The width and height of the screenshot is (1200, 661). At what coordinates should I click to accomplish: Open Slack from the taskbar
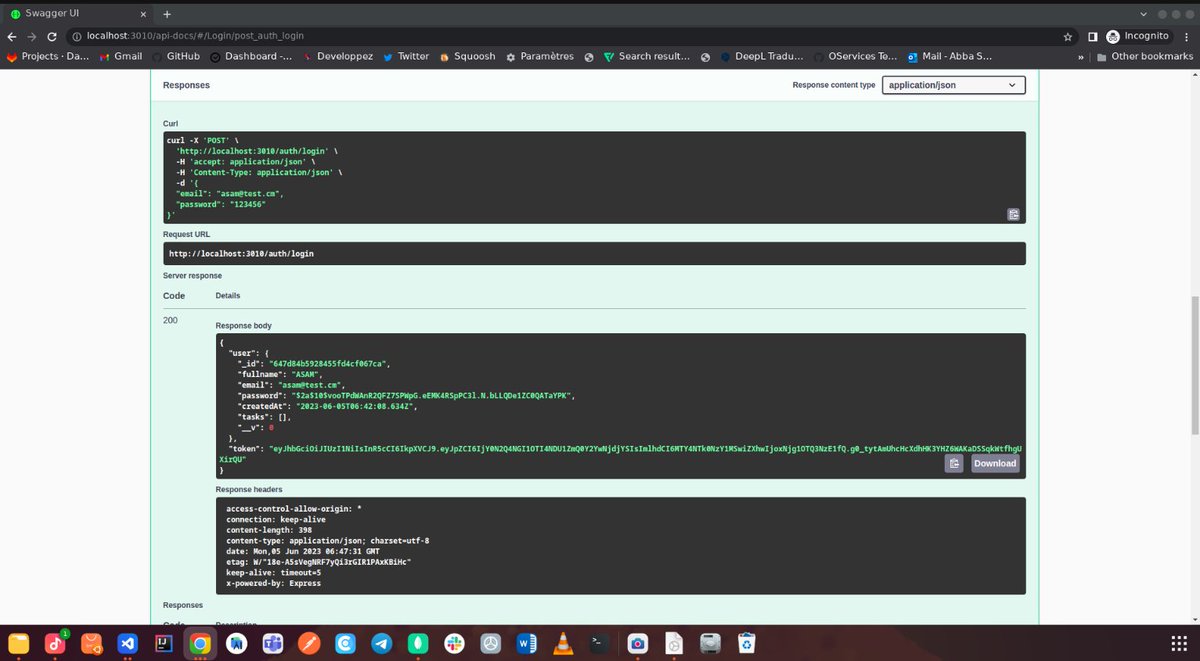coord(453,643)
